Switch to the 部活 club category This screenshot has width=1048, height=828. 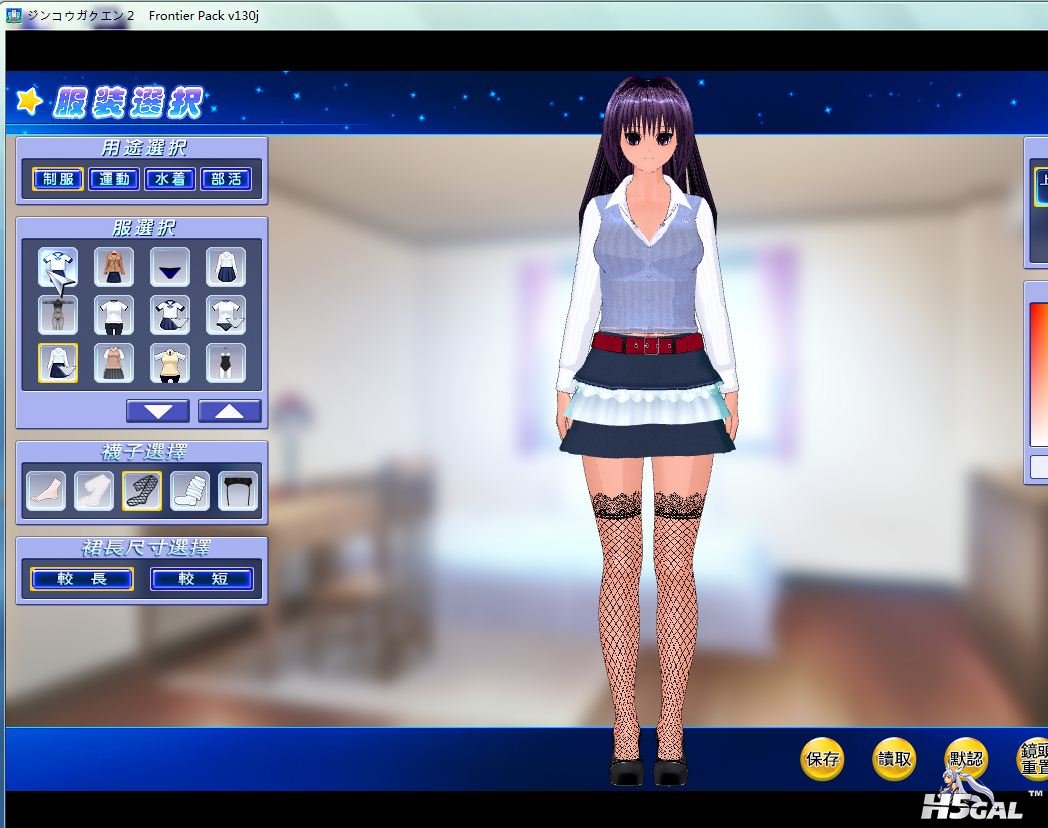226,178
